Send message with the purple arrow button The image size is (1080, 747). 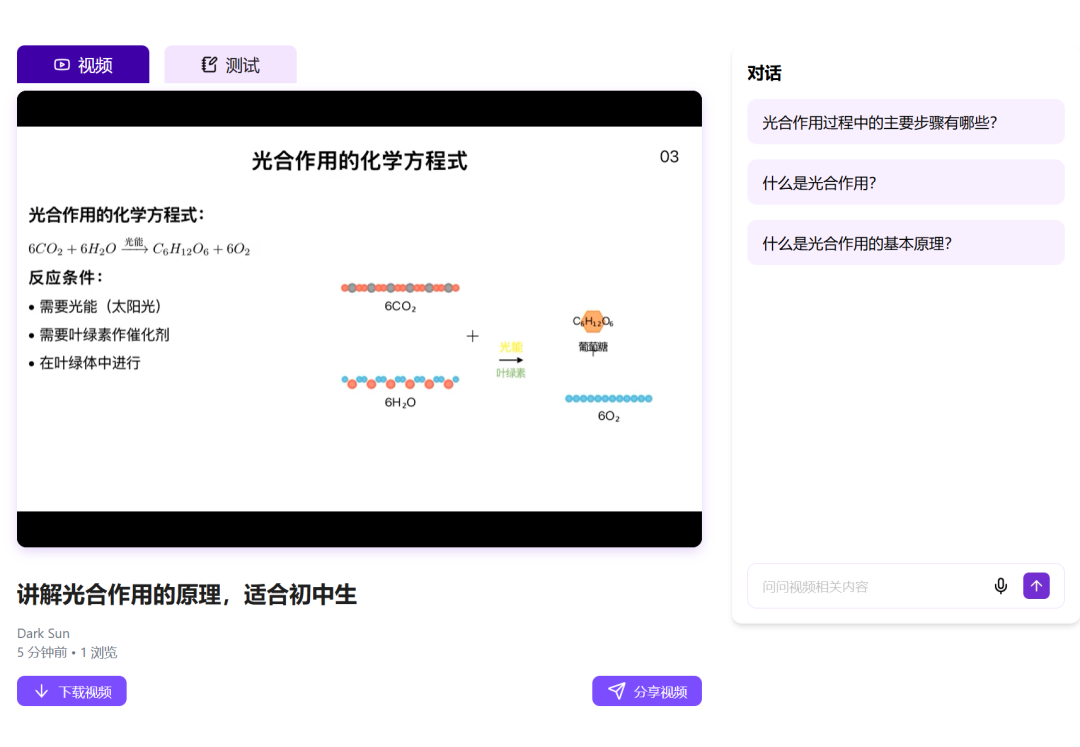(x=1036, y=586)
